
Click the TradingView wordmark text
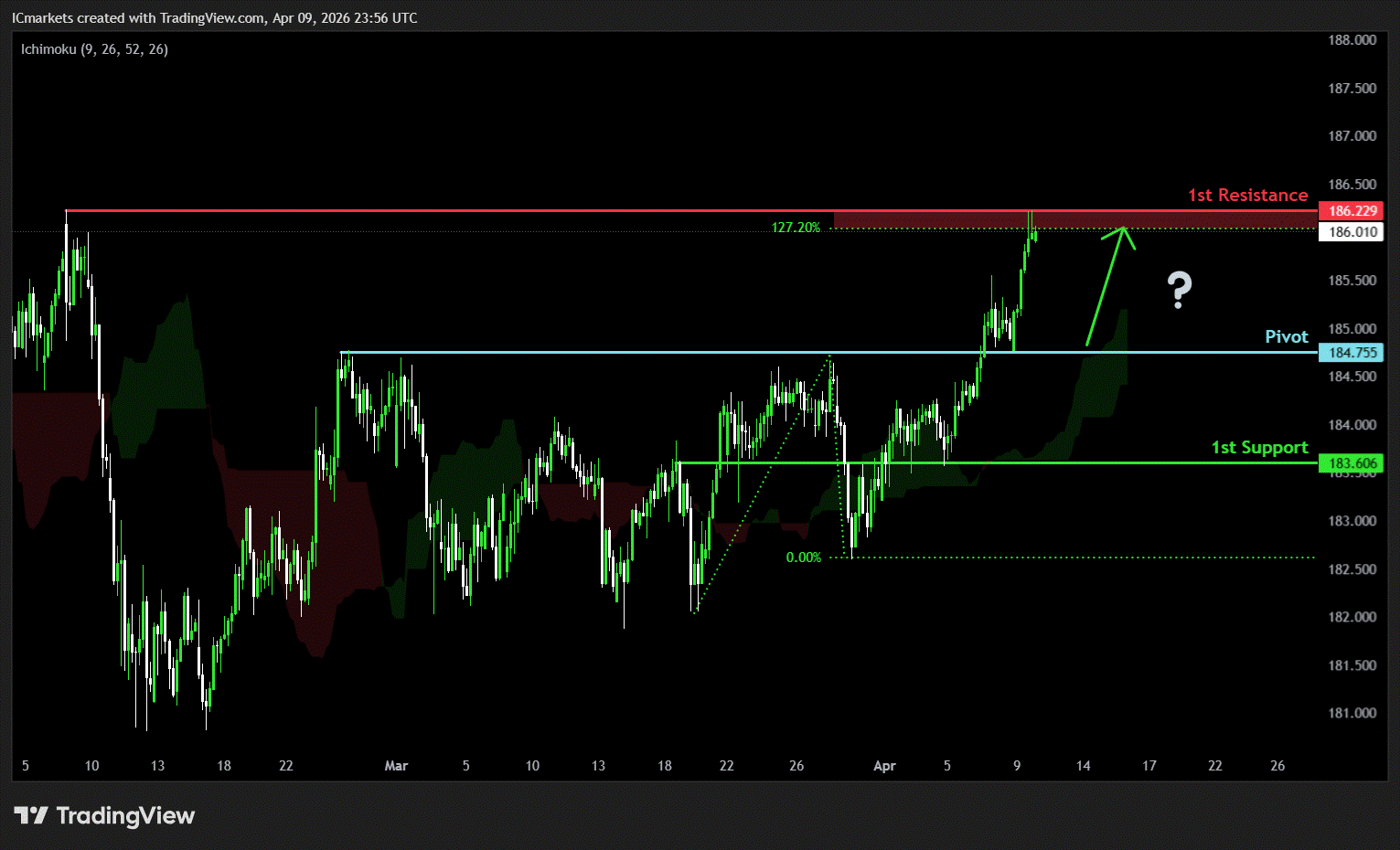(x=125, y=815)
